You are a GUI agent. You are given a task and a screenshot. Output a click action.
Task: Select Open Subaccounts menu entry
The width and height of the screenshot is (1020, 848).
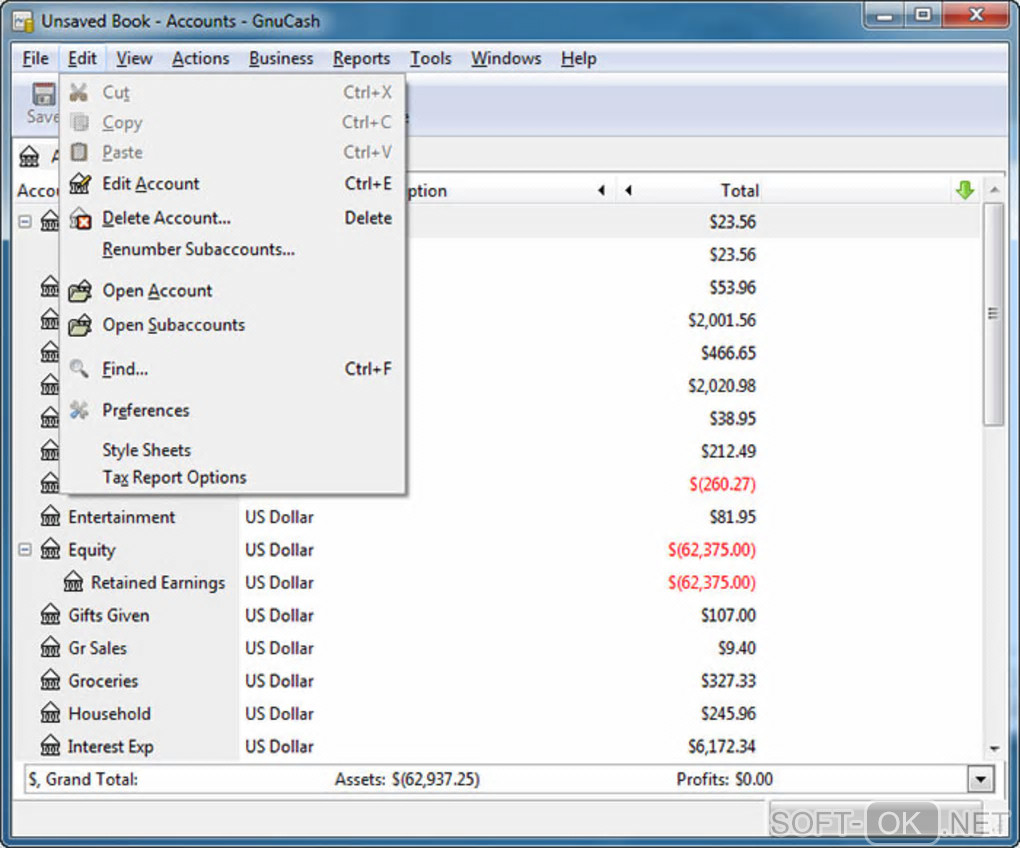pos(232,325)
